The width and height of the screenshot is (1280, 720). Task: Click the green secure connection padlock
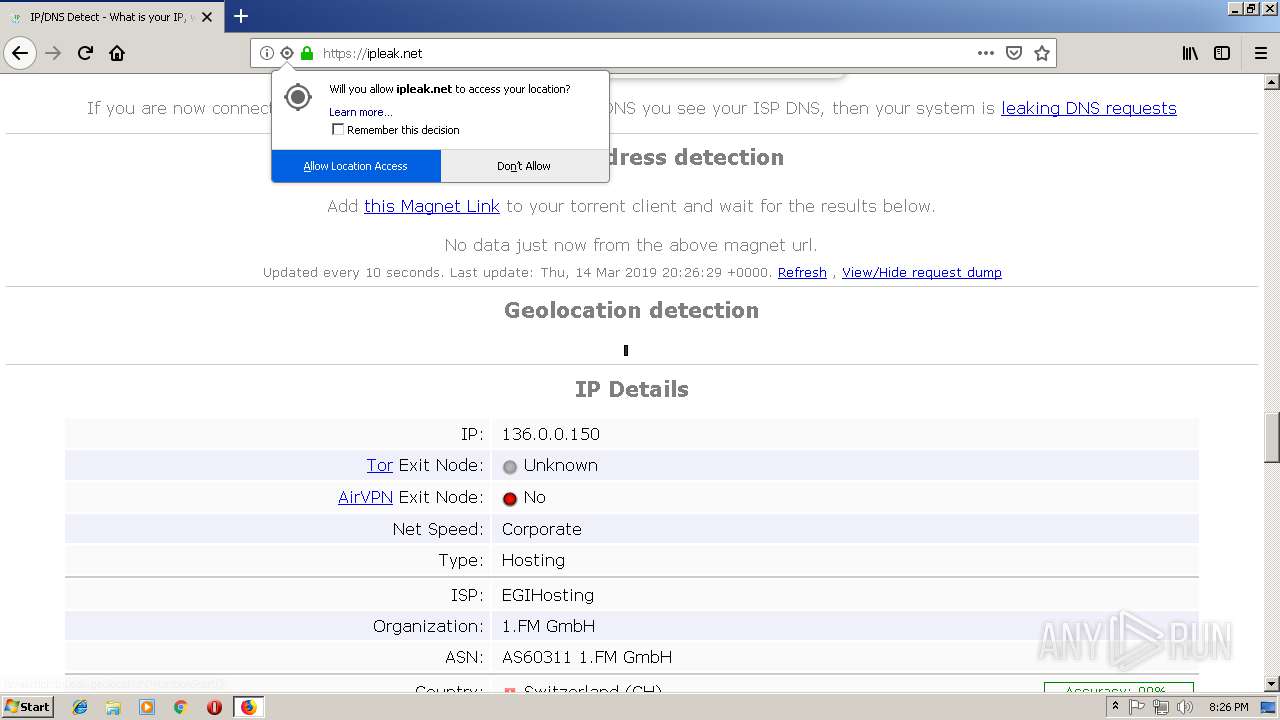(x=307, y=53)
